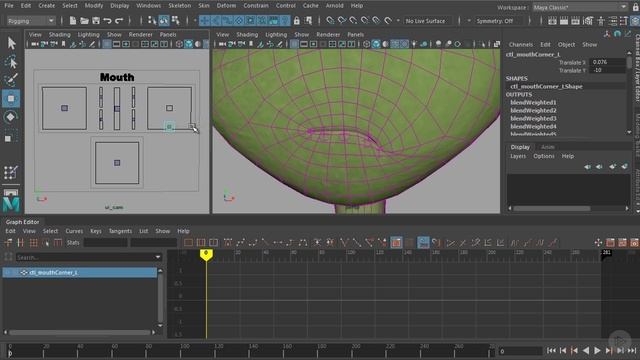Select the Display layer tab
This screenshot has width=640, height=360.
[x=520, y=147]
